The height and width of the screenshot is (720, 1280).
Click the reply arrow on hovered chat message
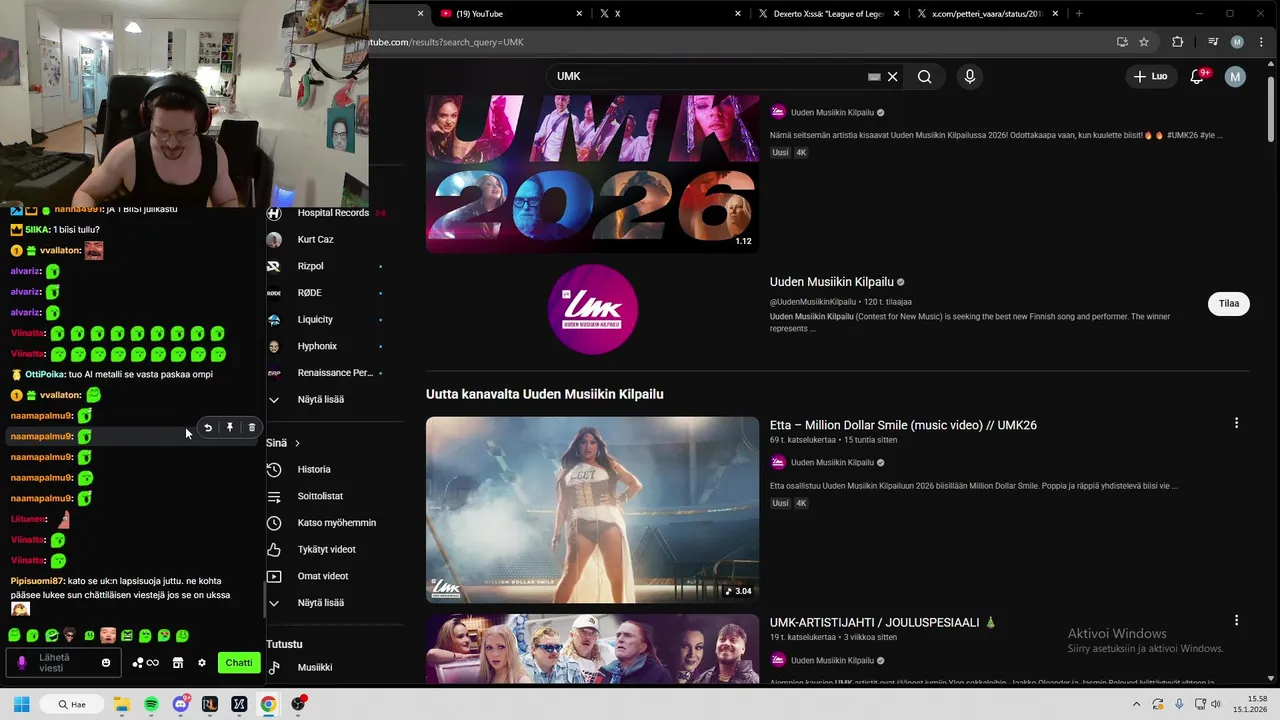coord(208,427)
